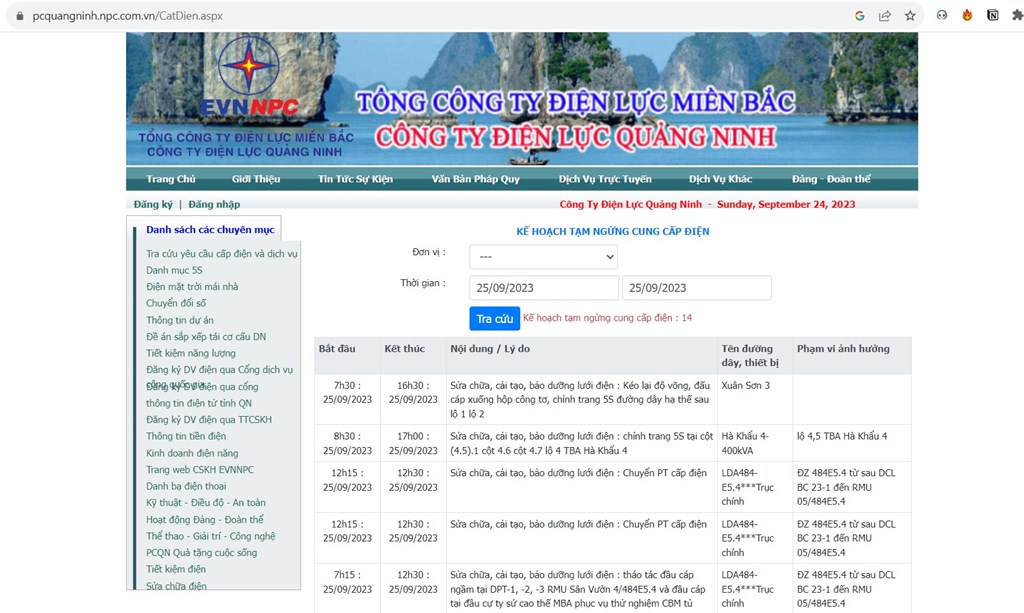Open Tin Tức Sự Kiện menu
This screenshot has height=613, width=1024.
(355, 179)
